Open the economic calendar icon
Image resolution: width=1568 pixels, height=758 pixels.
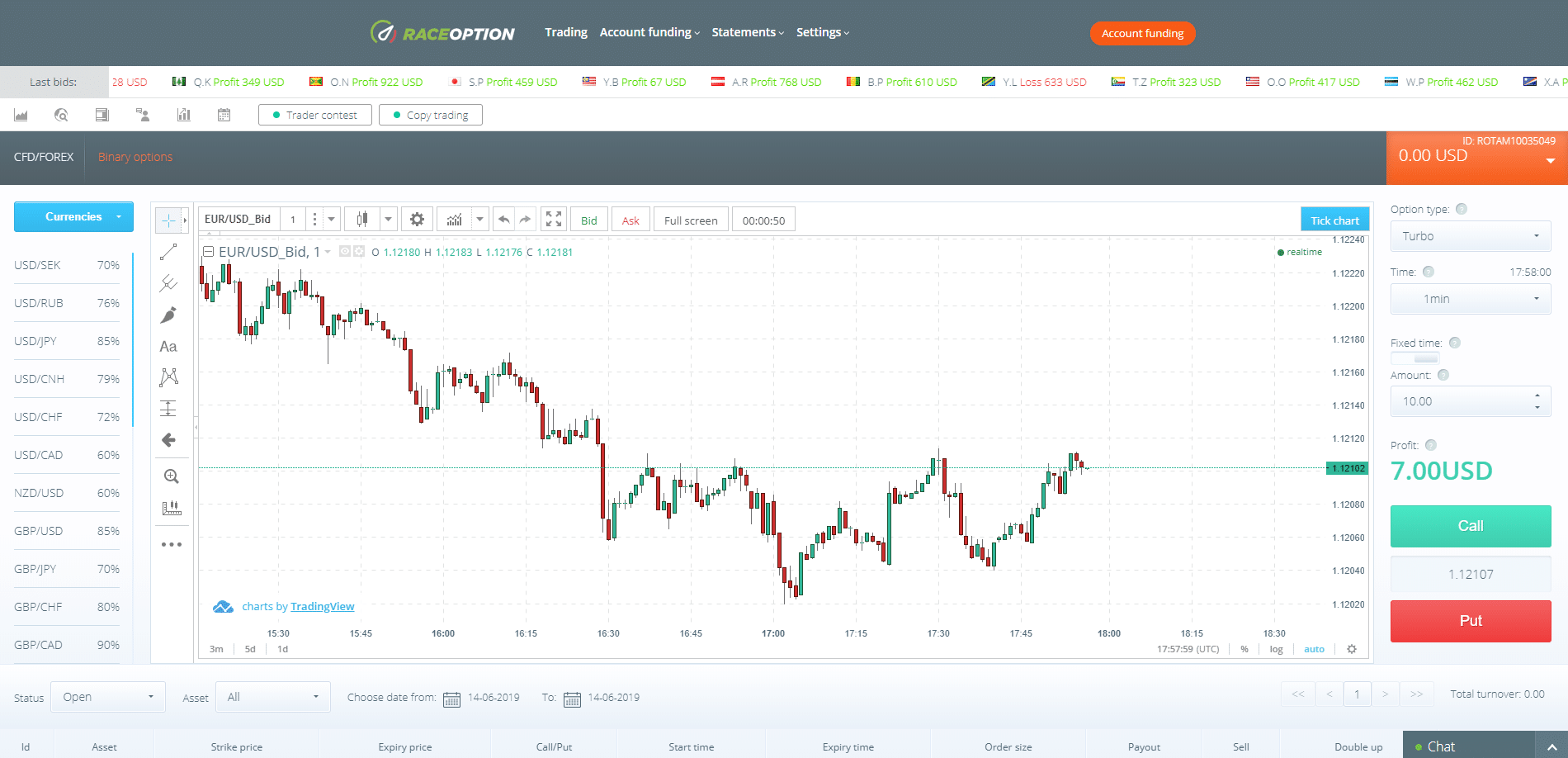click(224, 115)
